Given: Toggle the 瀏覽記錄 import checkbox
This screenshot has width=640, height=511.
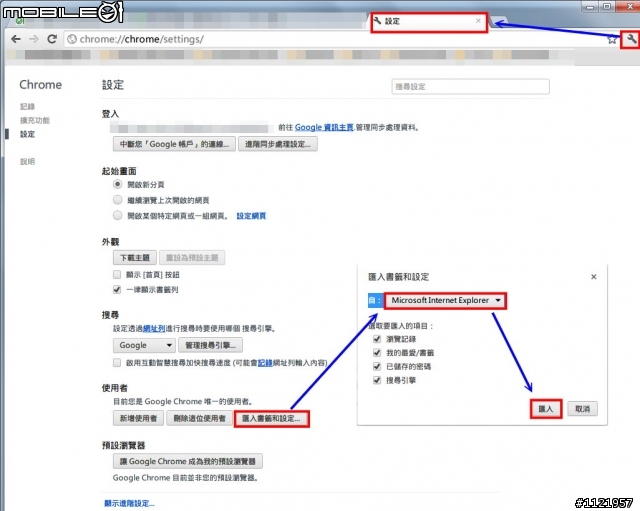Looking at the screenshot, I should click(x=377, y=339).
